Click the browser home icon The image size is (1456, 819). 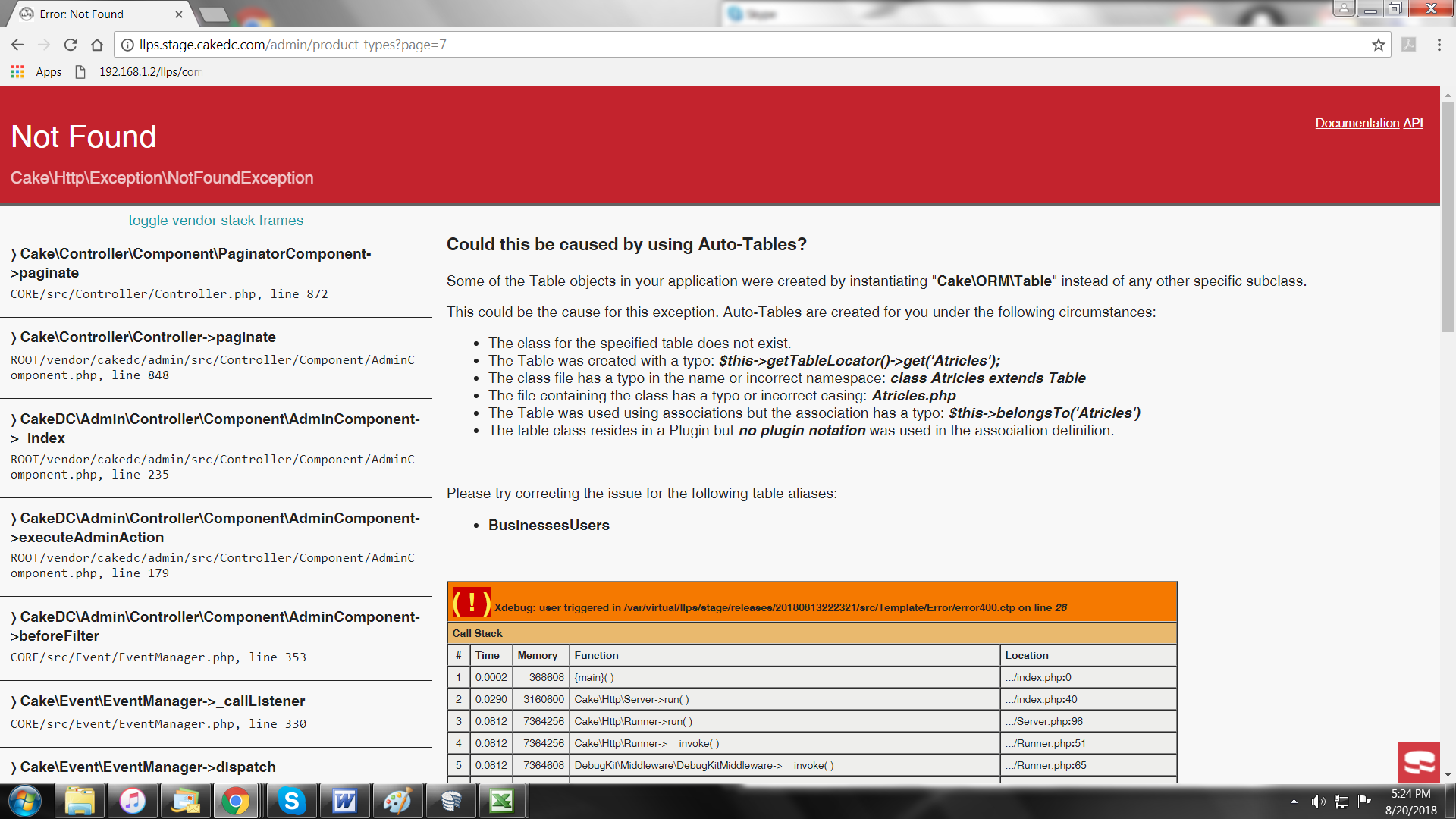(x=97, y=45)
